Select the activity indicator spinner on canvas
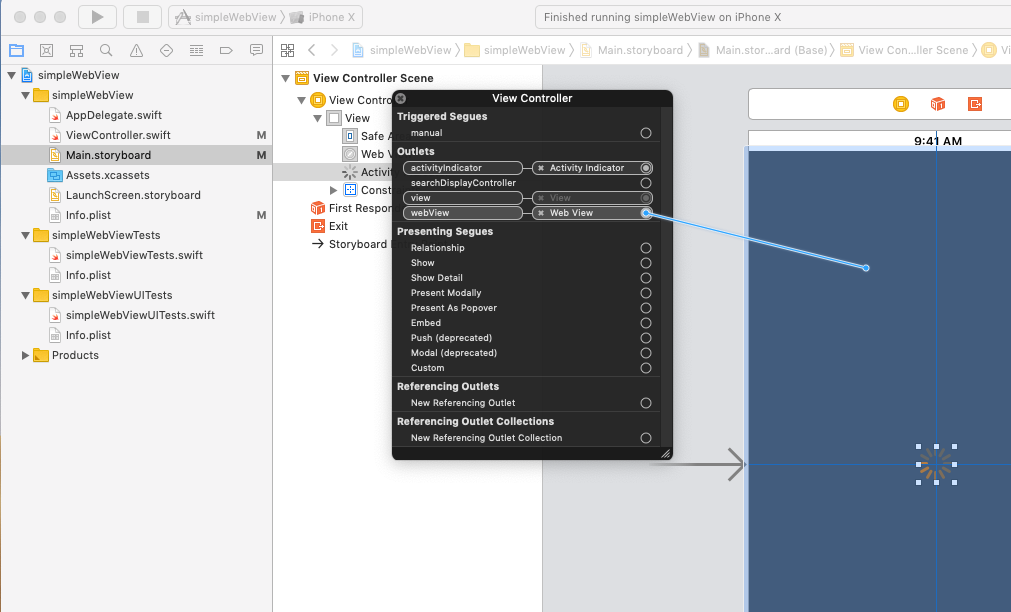This screenshot has height=612, width=1011. pyautogui.click(x=936, y=464)
